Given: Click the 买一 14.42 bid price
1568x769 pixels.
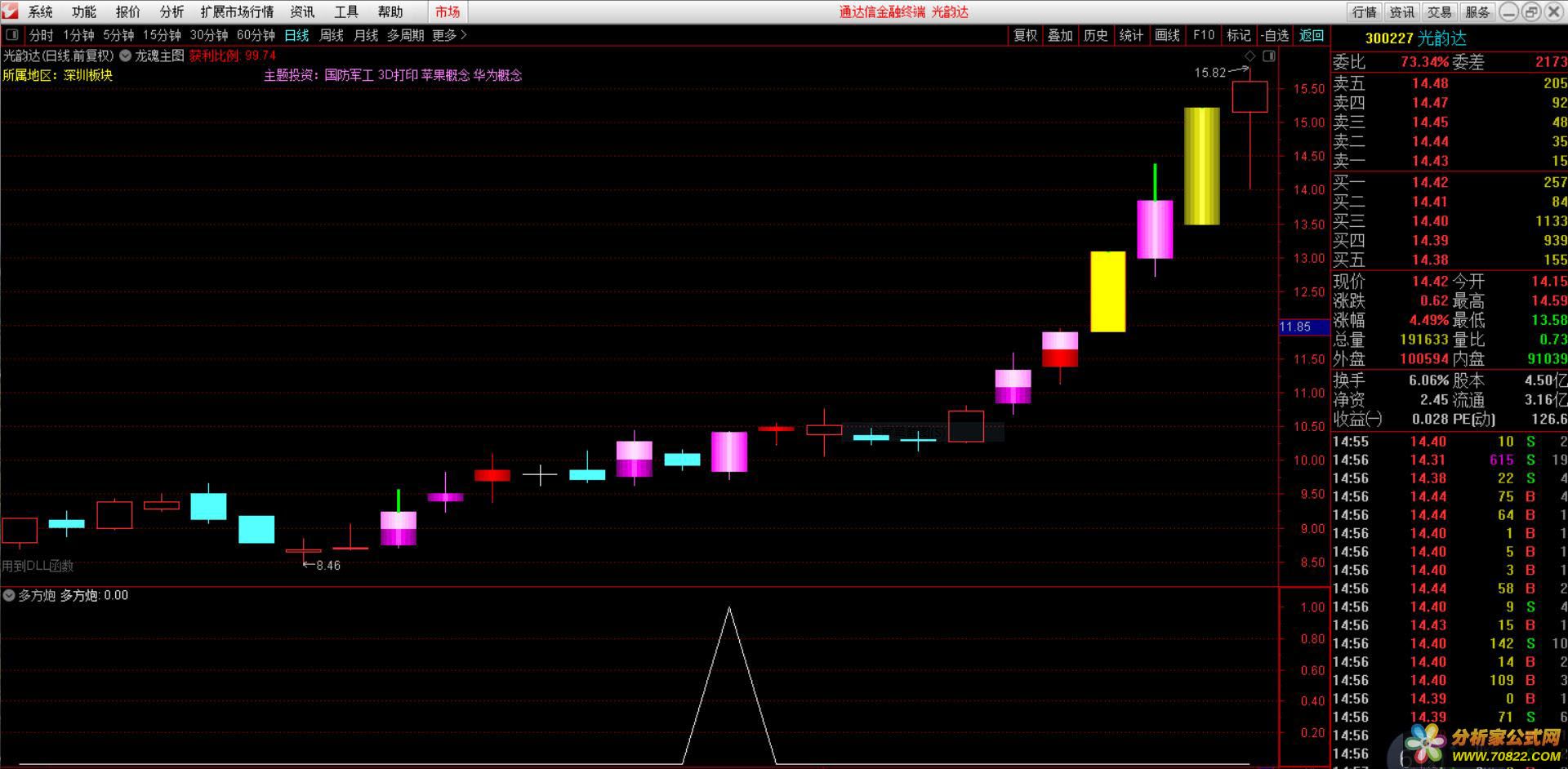Looking at the screenshot, I should (x=1430, y=182).
